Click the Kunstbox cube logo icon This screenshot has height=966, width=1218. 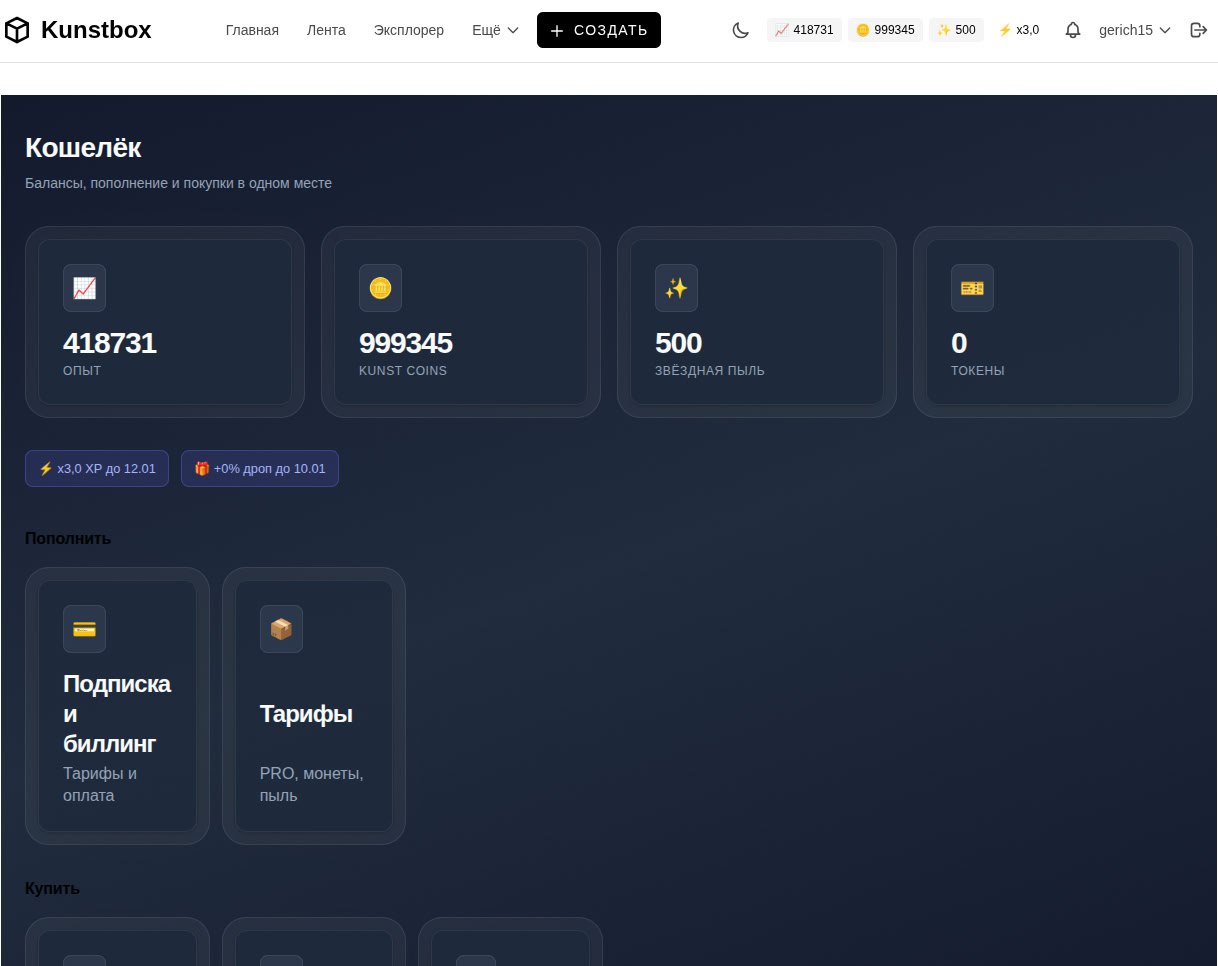pyautogui.click(x=18, y=31)
